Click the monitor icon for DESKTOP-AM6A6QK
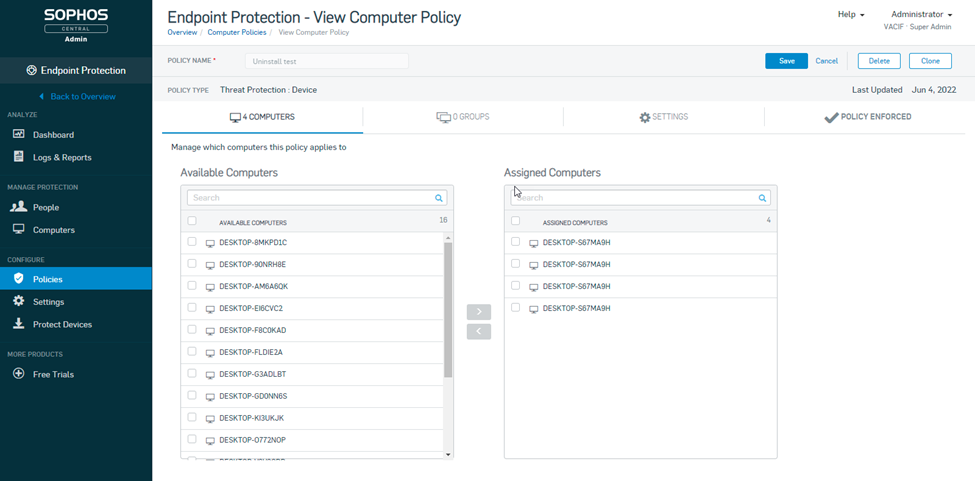 click(210, 287)
